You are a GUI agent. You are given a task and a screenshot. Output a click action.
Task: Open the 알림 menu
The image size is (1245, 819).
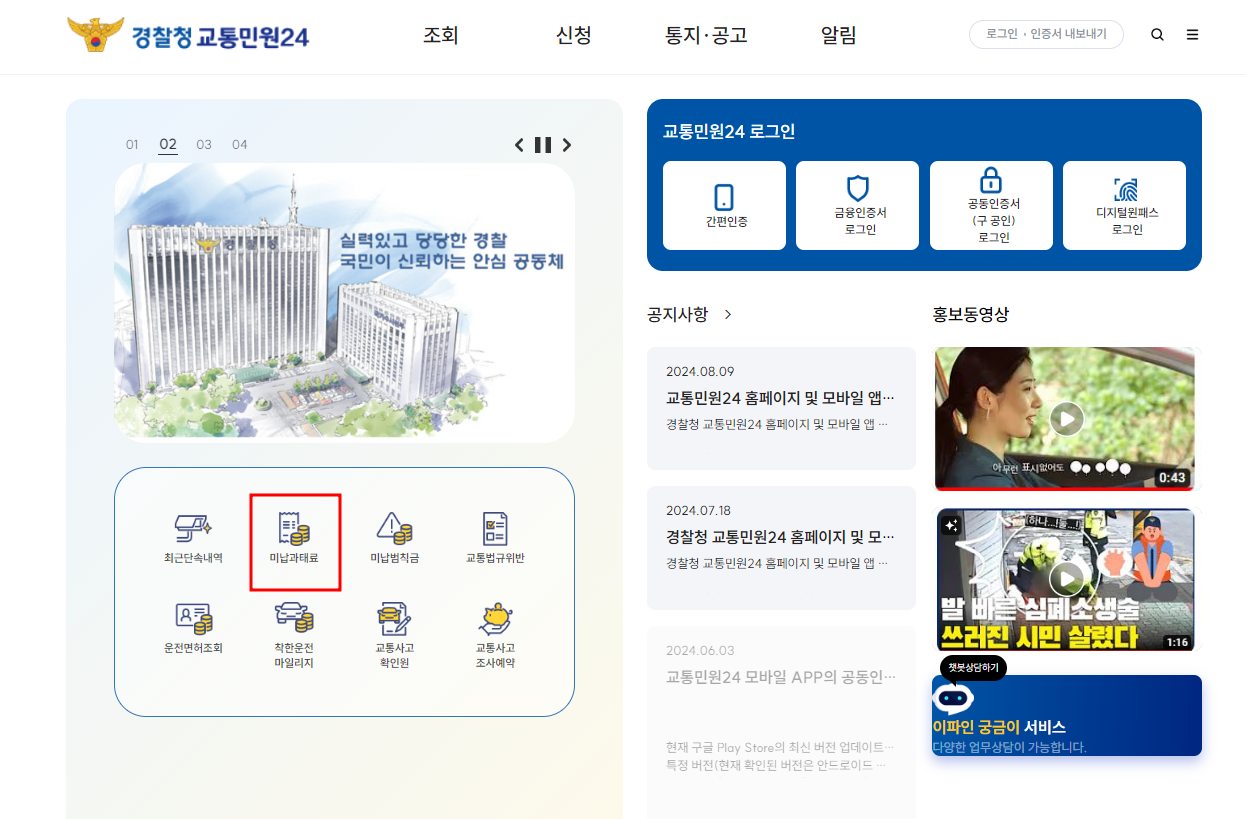[x=839, y=36]
